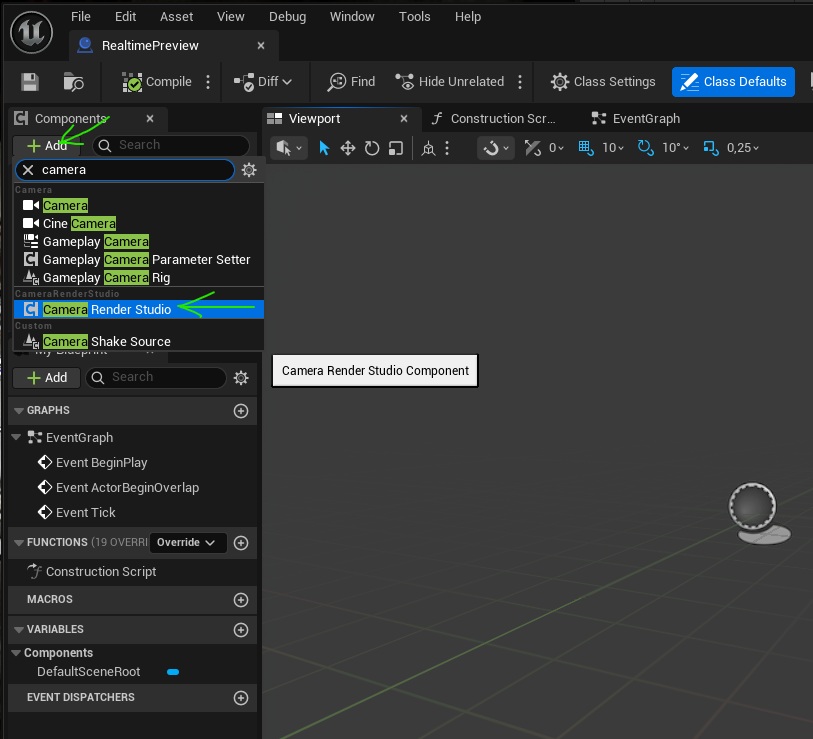This screenshot has height=739, width=813.
Task: Open rotation snap 10° dropdown
Action: (676, 148)
